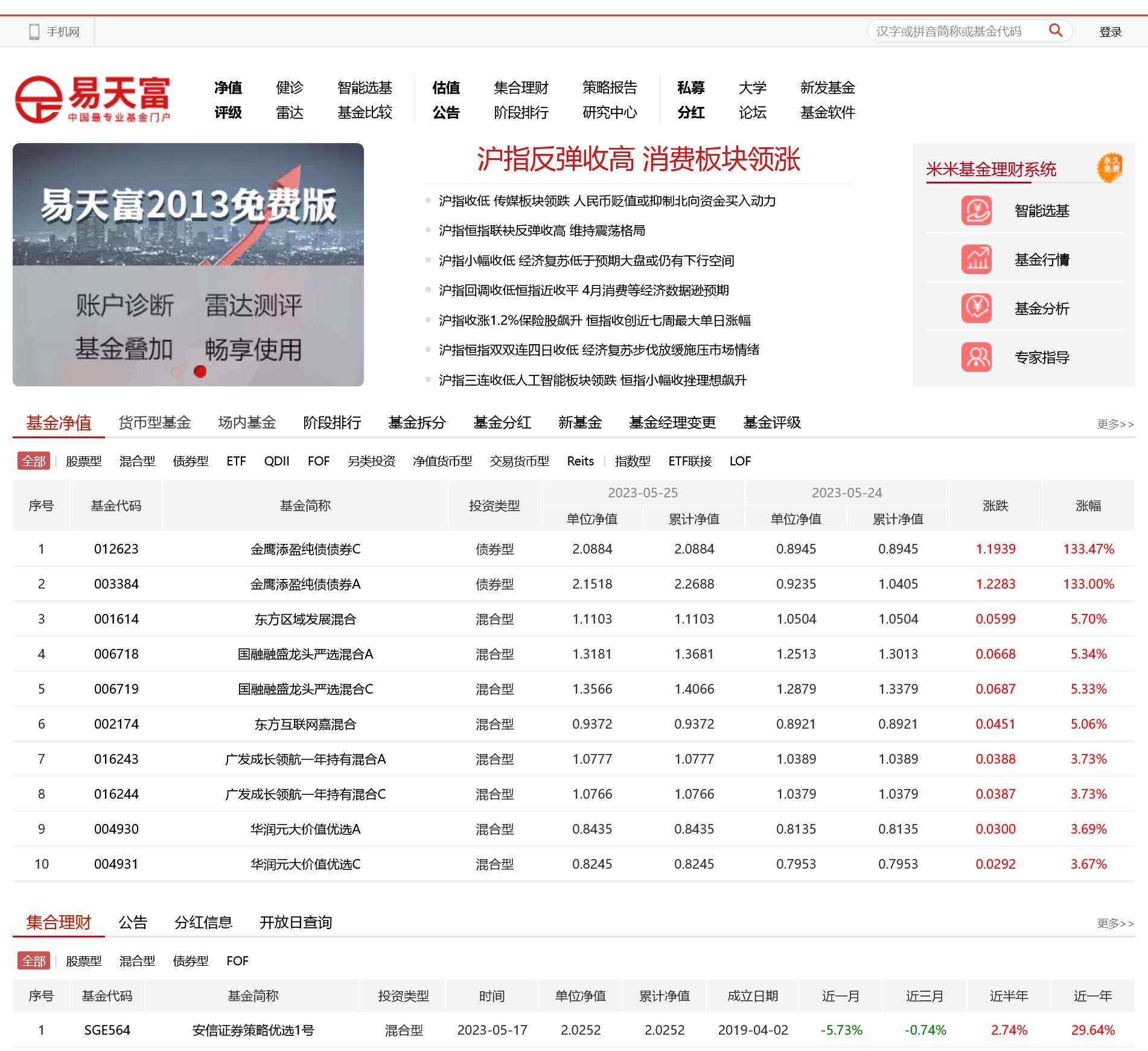Click 更多>> beside 基金净值 tabs
Viewport: 1148px width, 1051px height.
coord(1115,424)
